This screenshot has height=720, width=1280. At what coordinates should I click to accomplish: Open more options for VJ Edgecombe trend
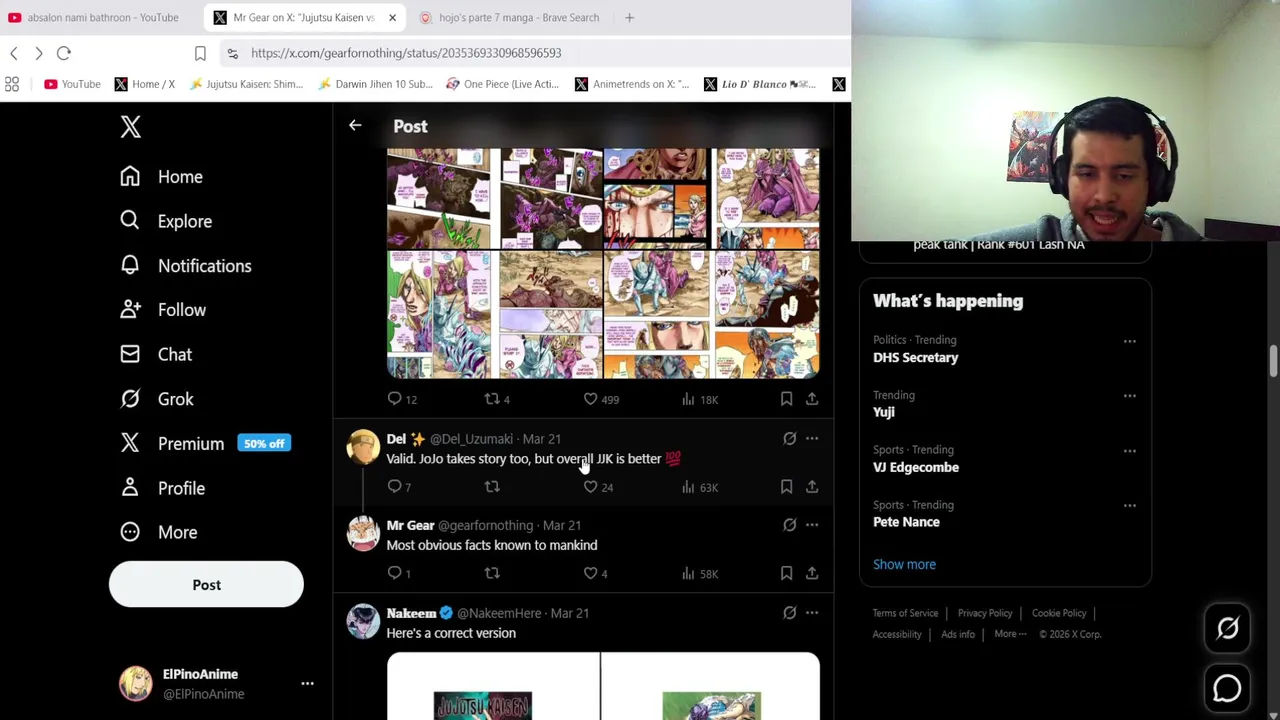pyautogui.click(x=1129, y=451)
